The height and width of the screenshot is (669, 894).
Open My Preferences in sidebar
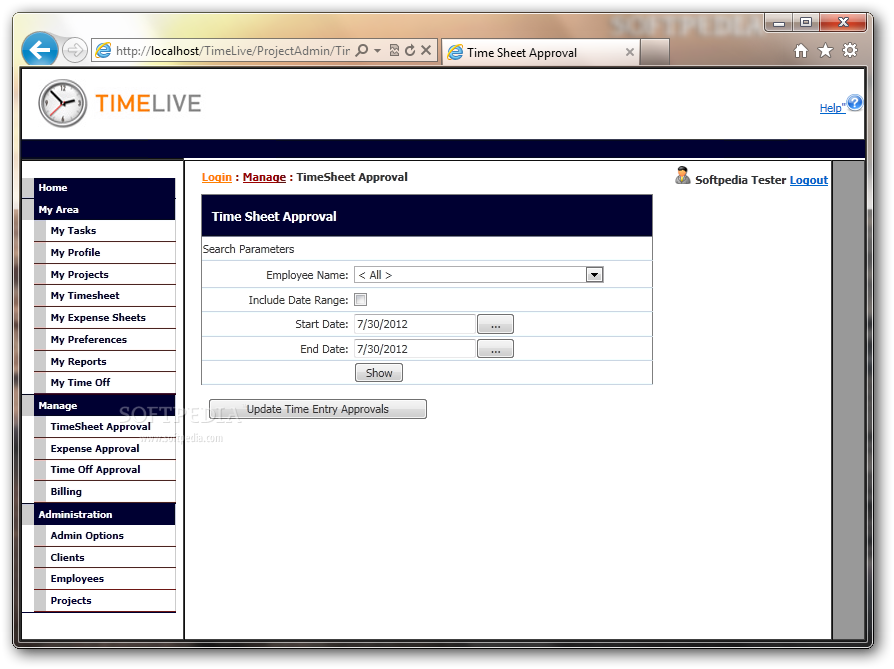click(104, 339)
